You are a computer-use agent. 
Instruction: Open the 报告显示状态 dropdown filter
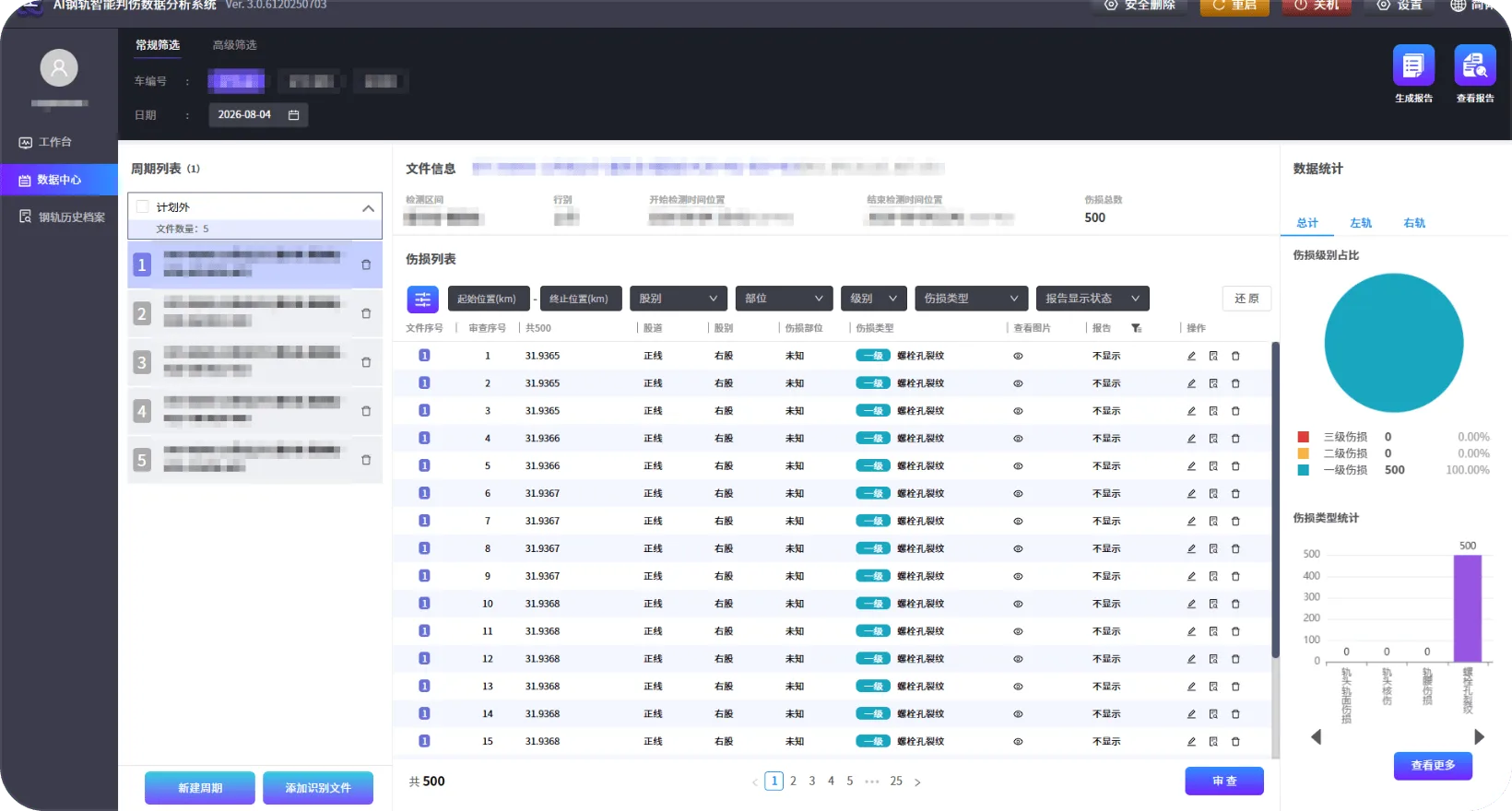point(1093,299)
